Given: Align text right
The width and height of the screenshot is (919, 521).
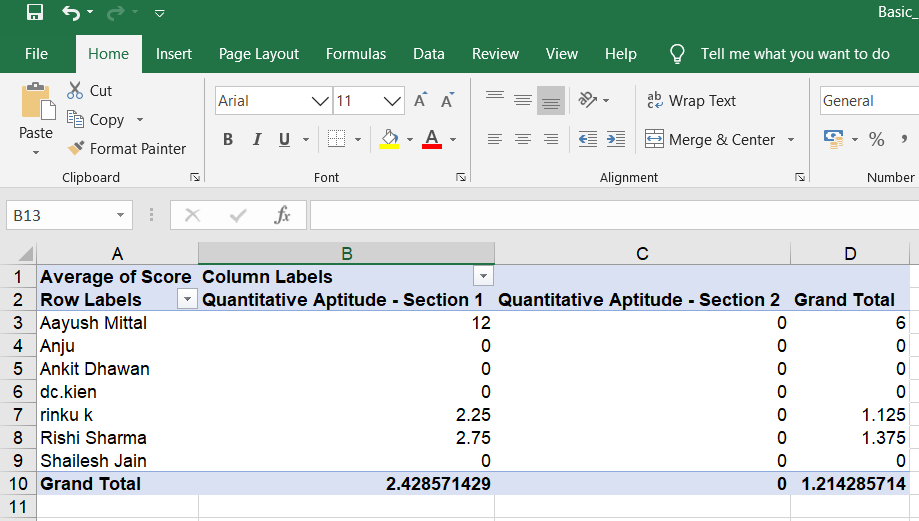Looking at the screenshot, I should pos(551,139).
